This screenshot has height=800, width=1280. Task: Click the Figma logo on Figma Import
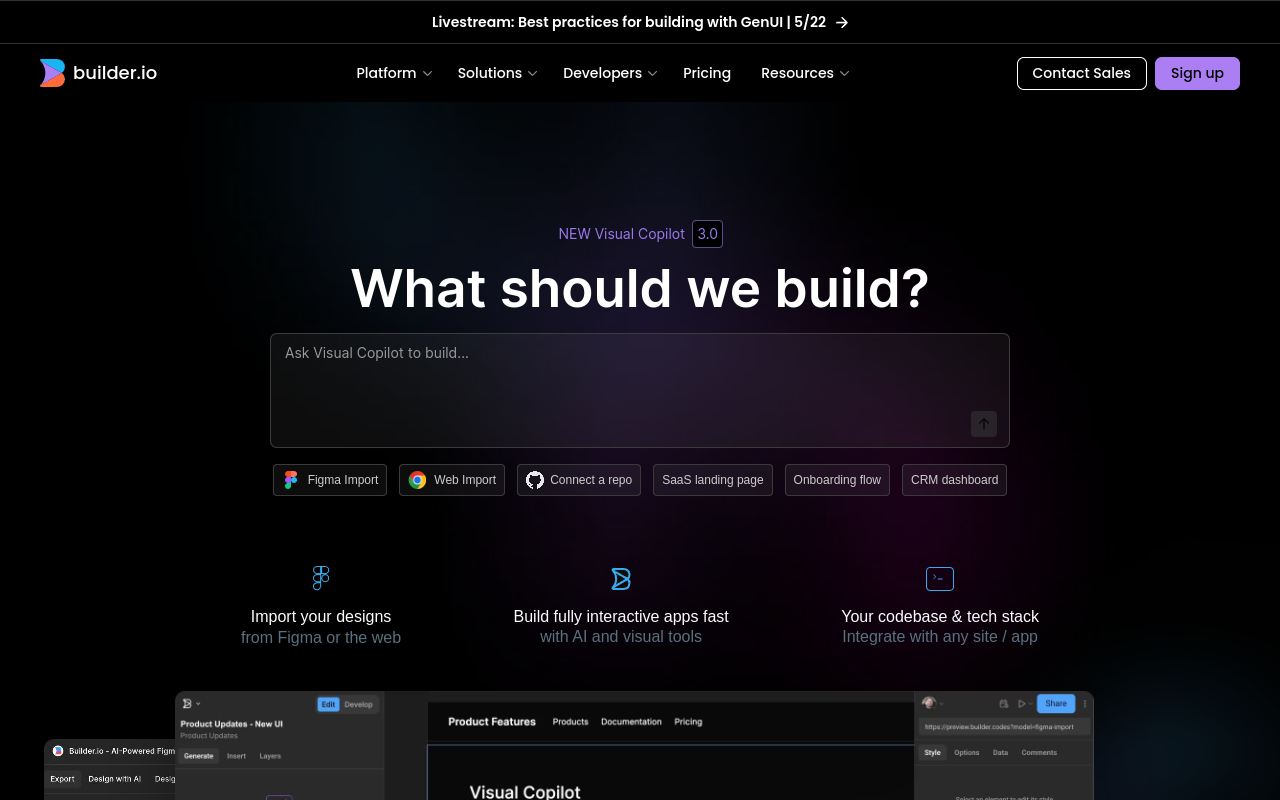coord(291,480)
